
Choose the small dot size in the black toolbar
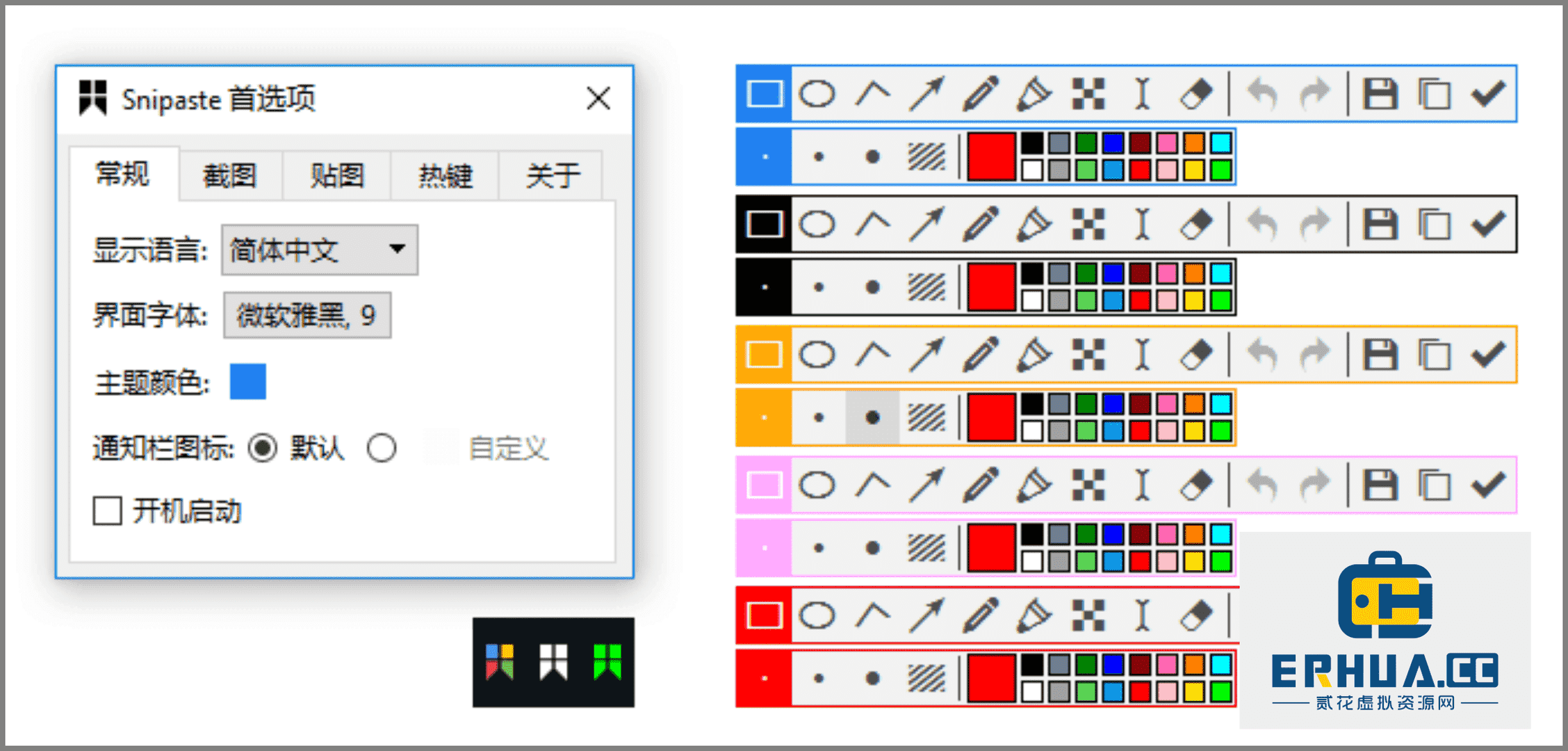coord(764,287)
